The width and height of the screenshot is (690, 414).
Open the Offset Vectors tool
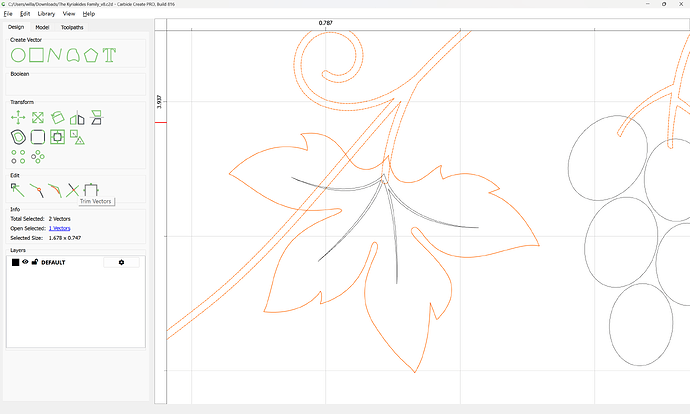[18, 137]
